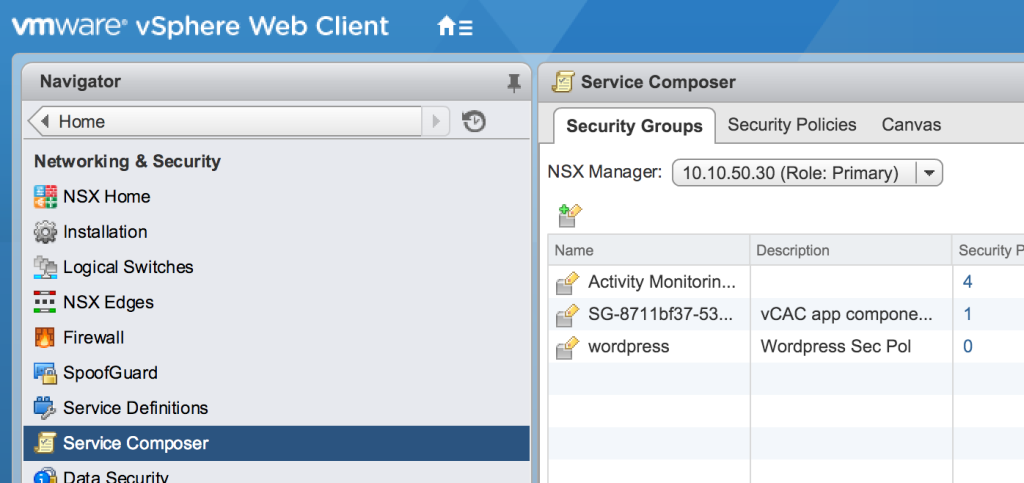Pin the Navigator panel
Screen dimensions: 1024x483
tap(514, 82)
